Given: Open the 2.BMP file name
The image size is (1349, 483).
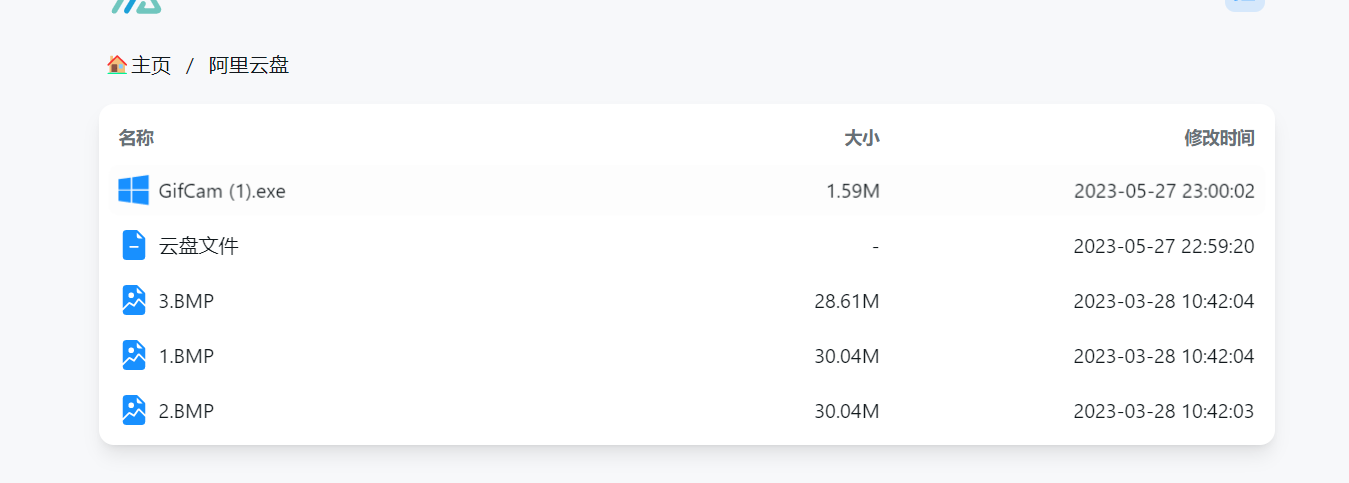Looking at the screenshot, I should tap(186, 411).
